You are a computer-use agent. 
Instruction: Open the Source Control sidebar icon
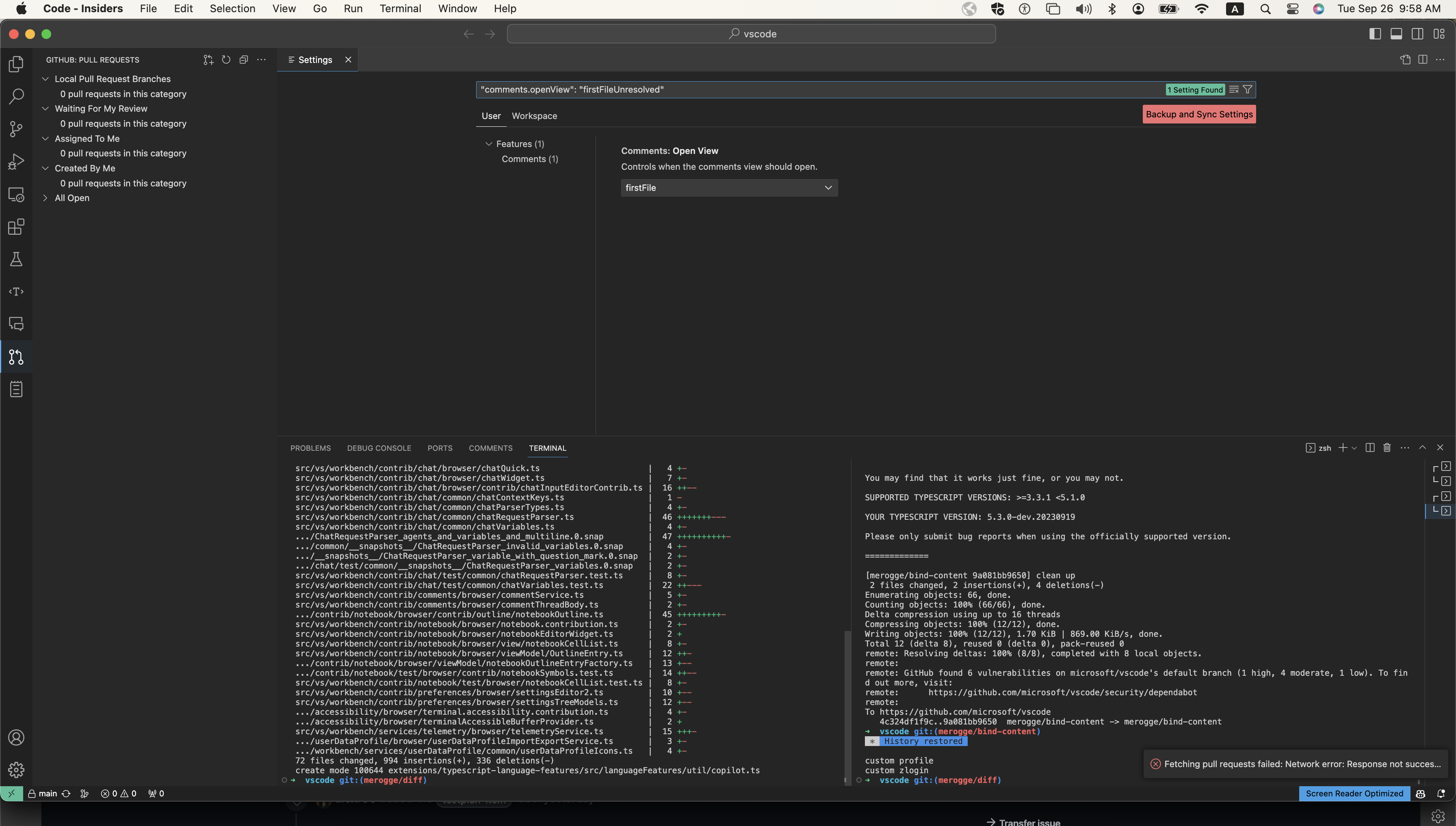[x=16, y=129]
